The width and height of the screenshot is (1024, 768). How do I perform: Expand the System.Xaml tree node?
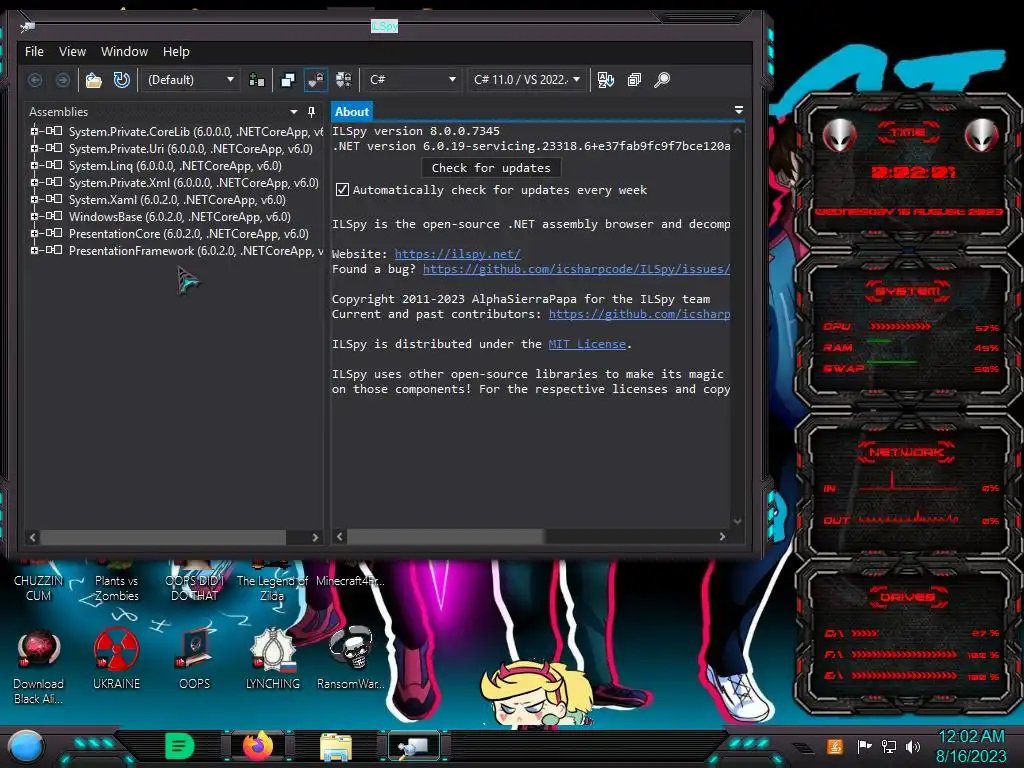[x=34, y=199]
